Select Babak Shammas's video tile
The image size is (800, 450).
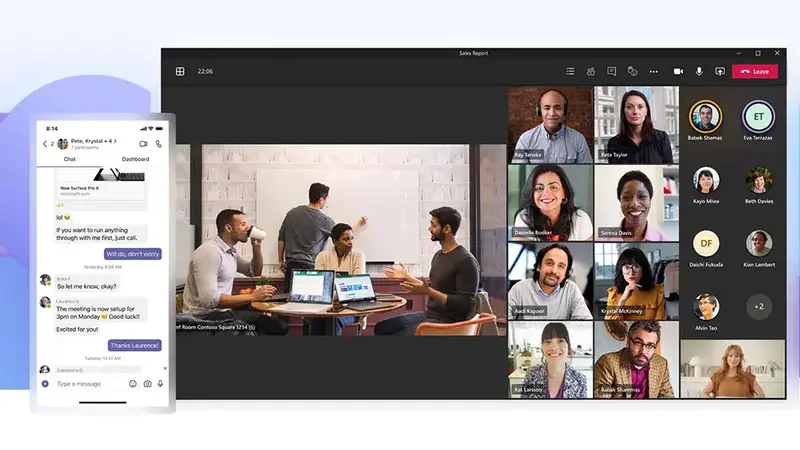[637, 360]
